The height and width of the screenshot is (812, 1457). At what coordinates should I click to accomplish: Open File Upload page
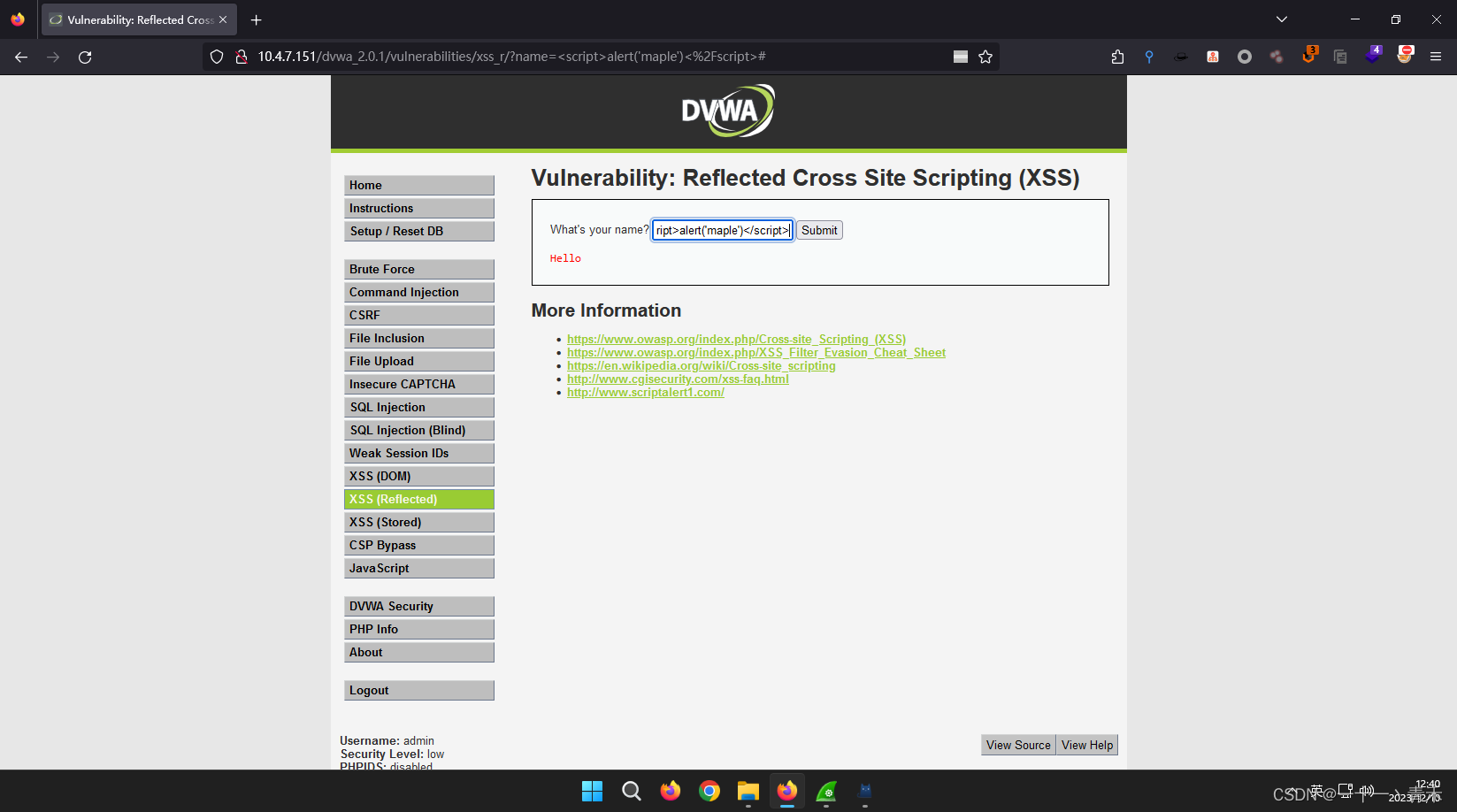point(419,361)
